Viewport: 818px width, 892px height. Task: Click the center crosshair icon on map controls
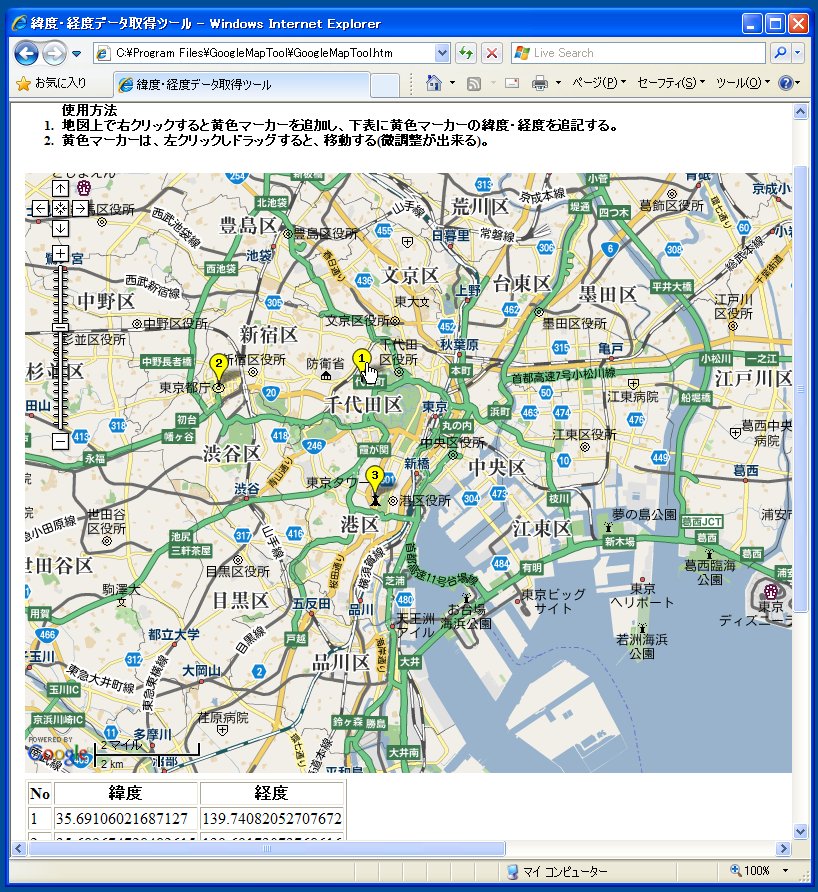click(x=60, y=208)
